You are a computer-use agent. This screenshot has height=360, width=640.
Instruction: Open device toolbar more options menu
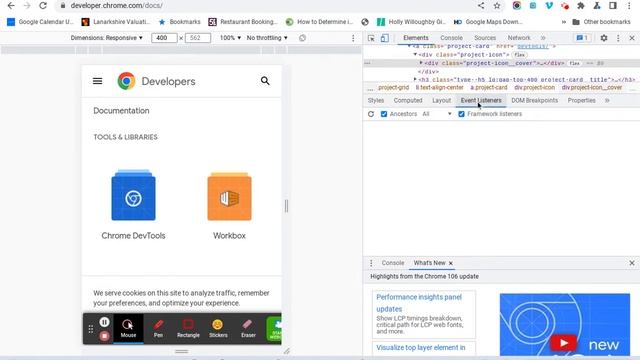pos(353,38)
